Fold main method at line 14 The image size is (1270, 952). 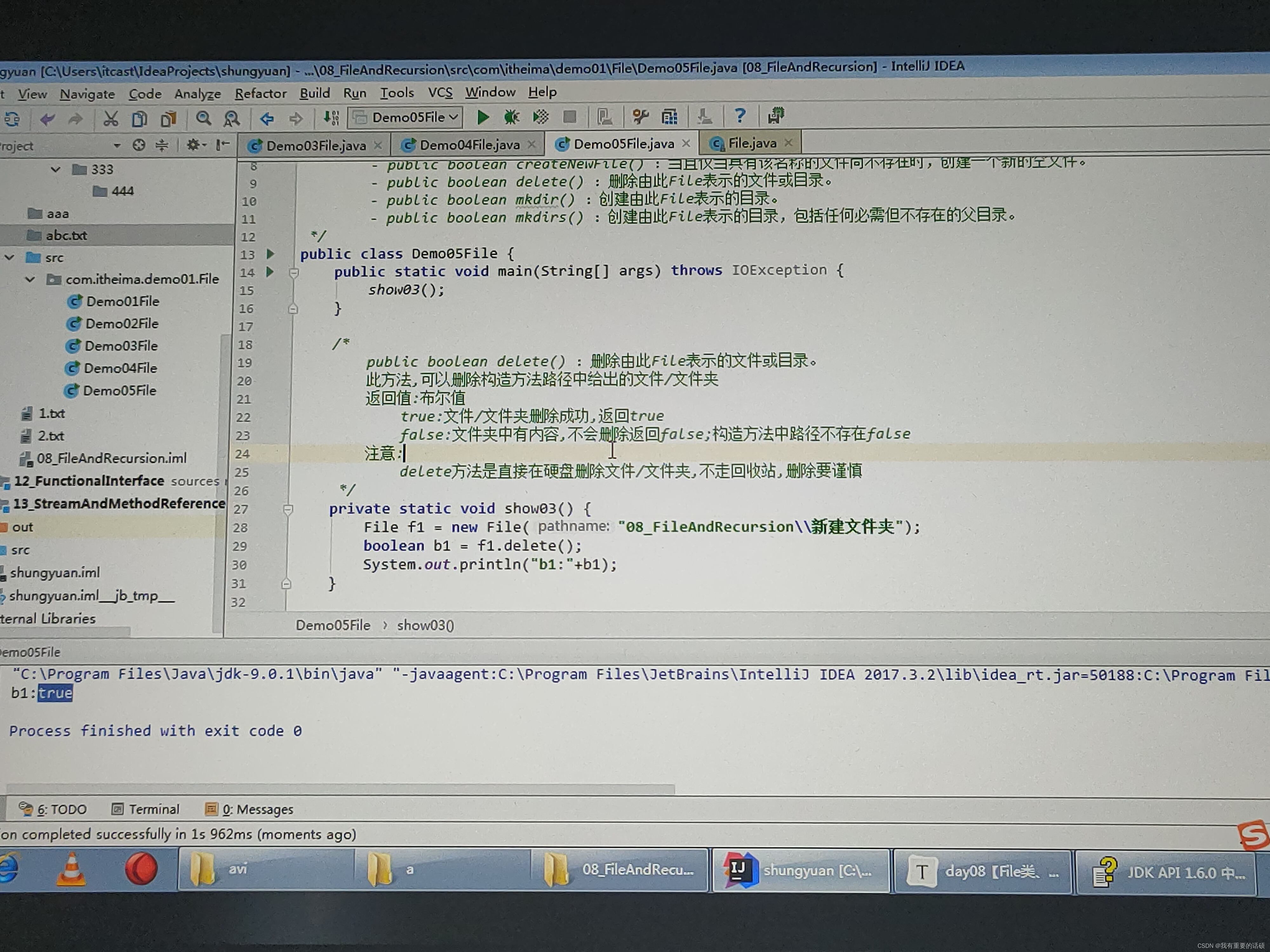pyautogui.click(x=294, y=273)
